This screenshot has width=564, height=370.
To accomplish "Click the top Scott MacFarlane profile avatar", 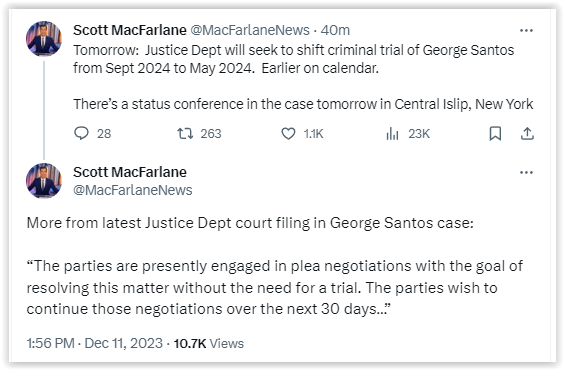I will (x=44, y=39).
